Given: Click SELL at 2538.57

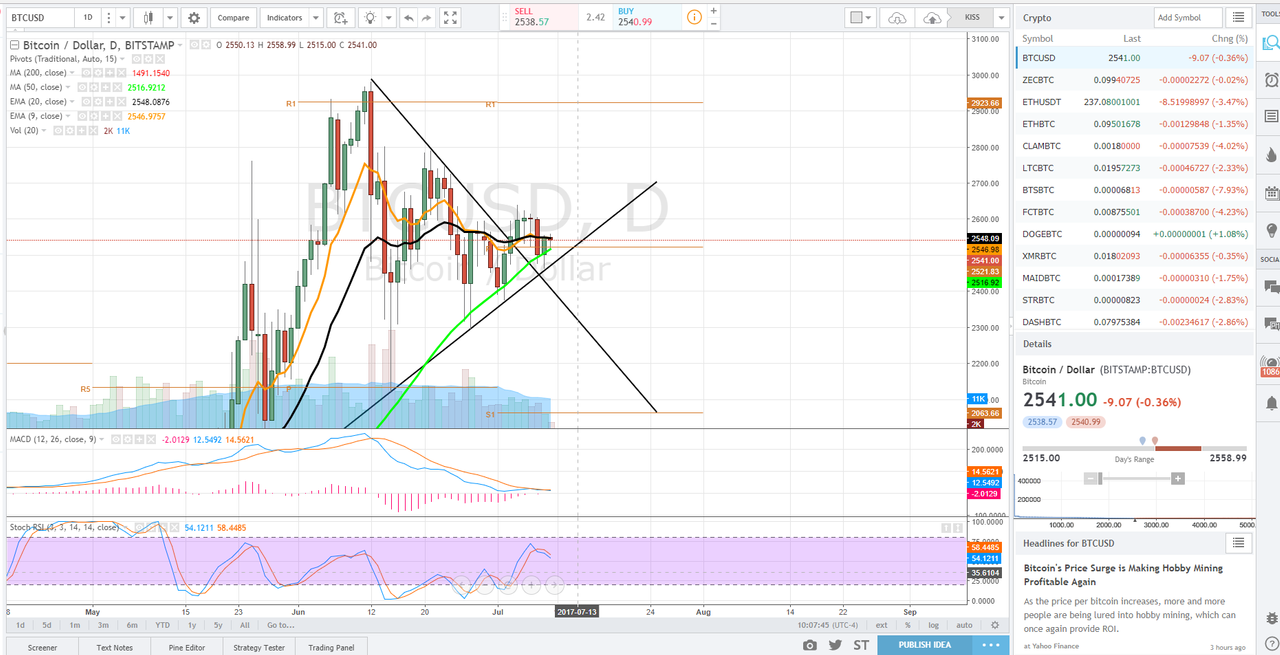Looking at the screenshot, I should (x=545, y=16).
